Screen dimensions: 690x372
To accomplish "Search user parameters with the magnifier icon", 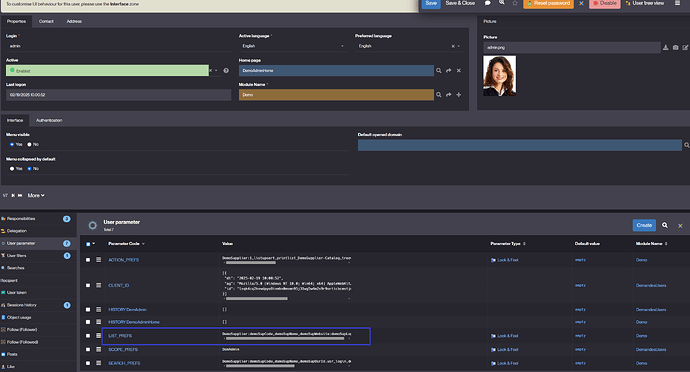I will coord(665,225).
